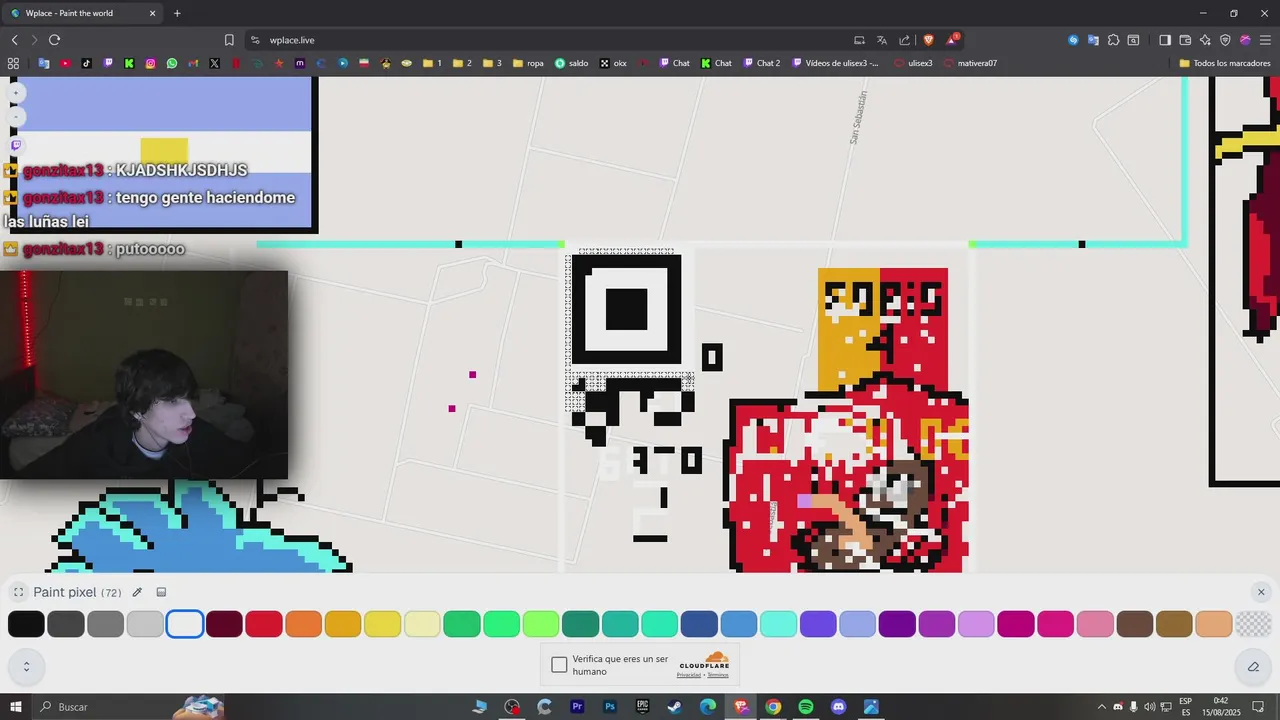This screenshot has width=1280, height=720.
Task: Pick the black color swatch
Action: point(26,624)
